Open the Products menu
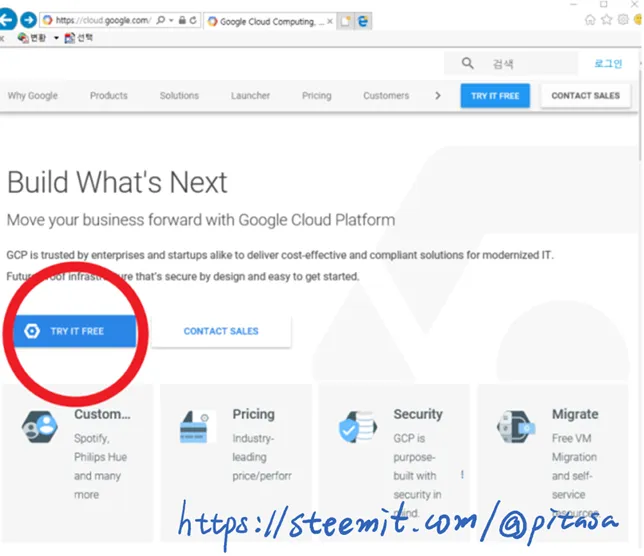Screen dimensions: 644x556 (109, 96)
